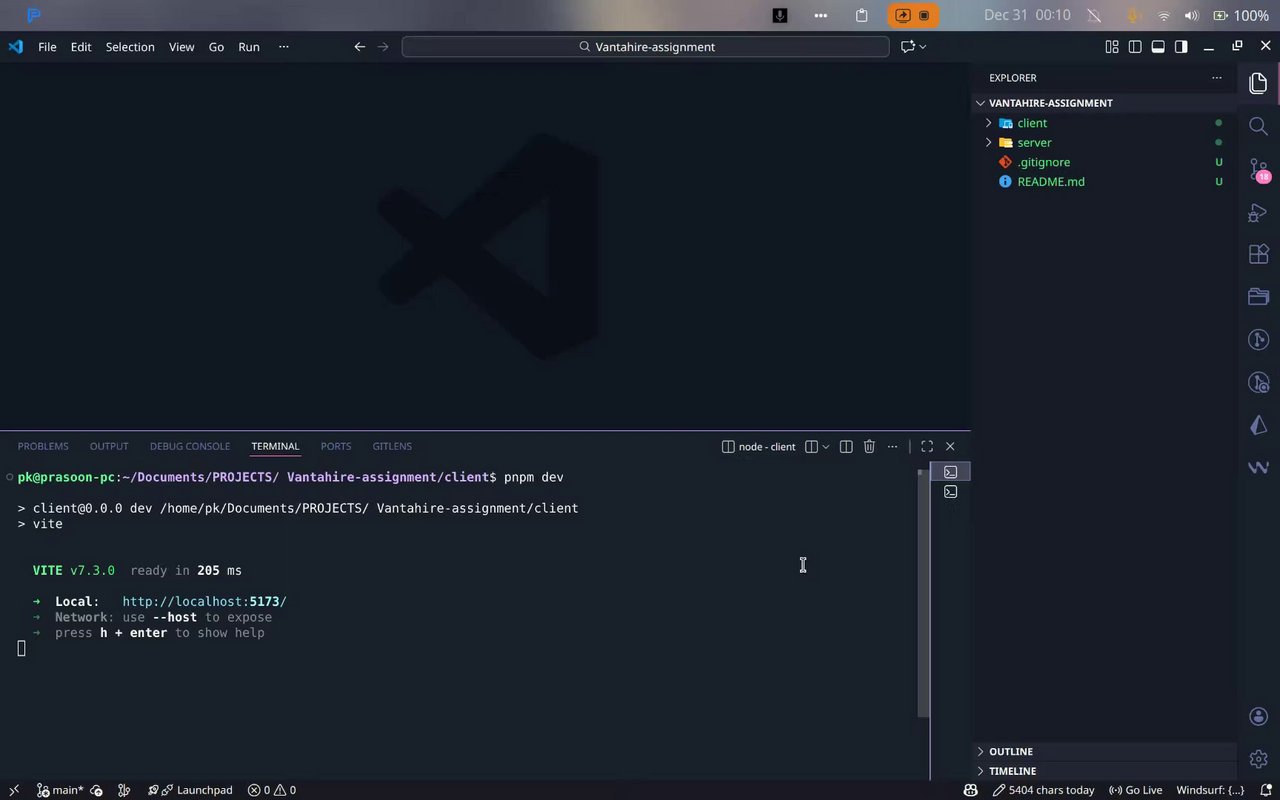The height and width of the screenshot is (800, 1280).
Task: Select the TERMINAL panel tab
Action: tap(275, 446)
